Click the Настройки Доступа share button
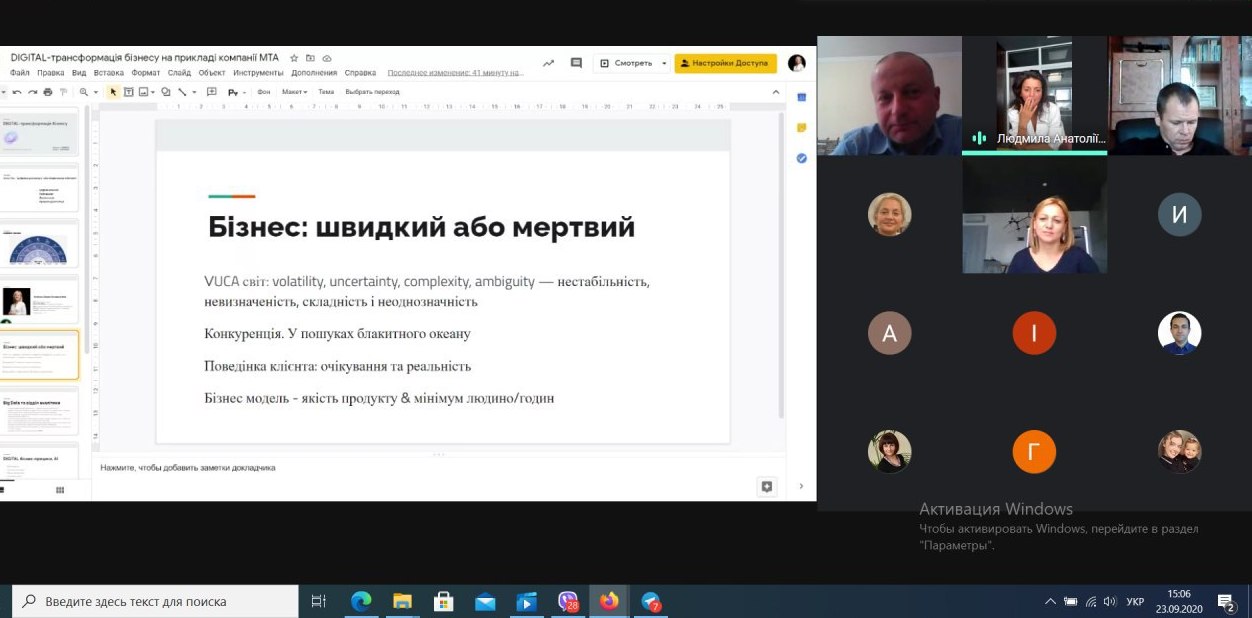This screenshot has height=618, width=1252. [x=725, y=63]
